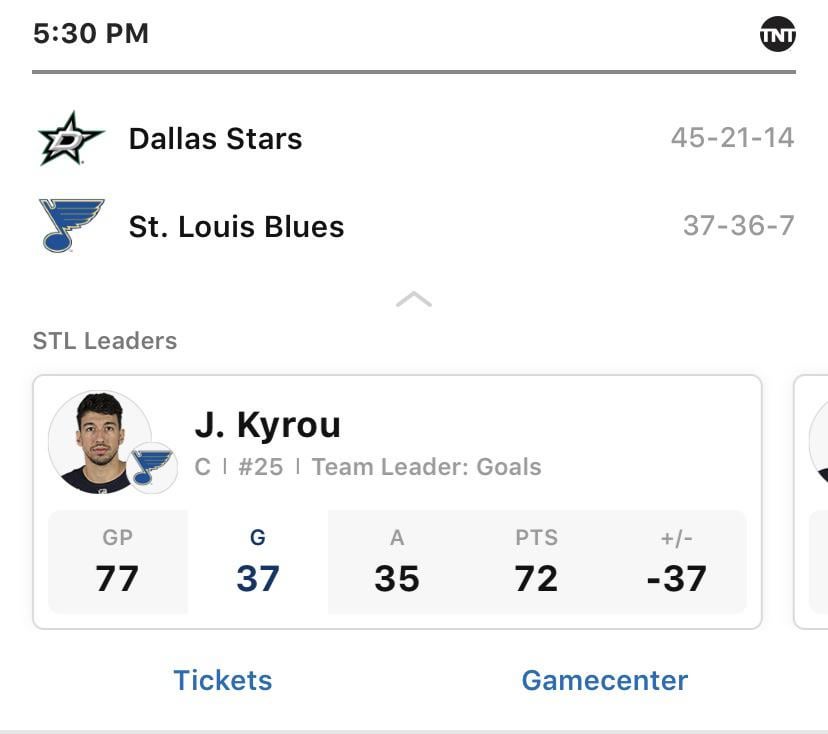Click the Dallas Stars 45-21-14 record
The image size is (828, 734).
(732, 138)
